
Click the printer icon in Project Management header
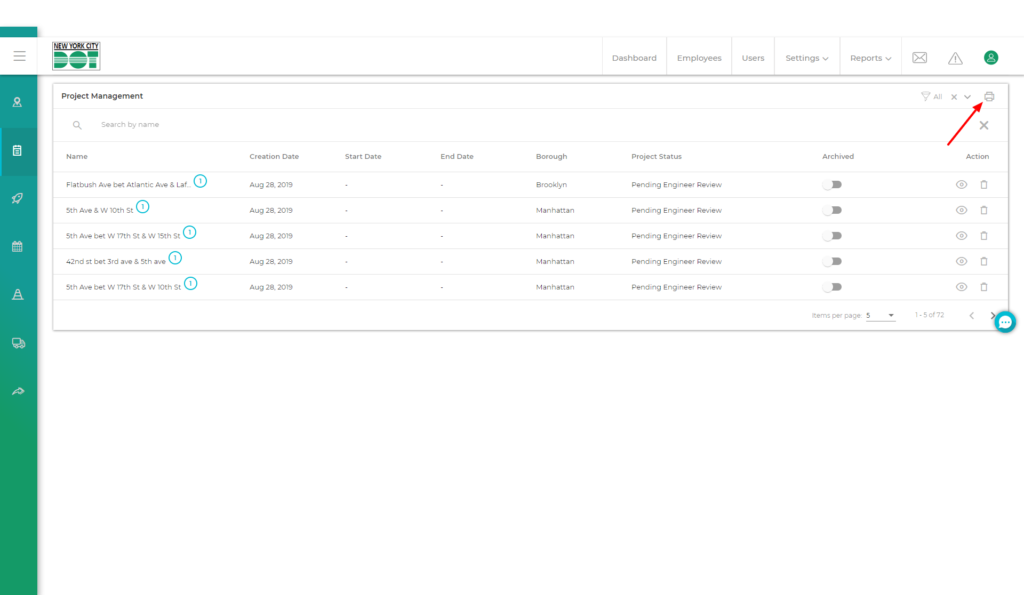pyautogui.click(x=989, y=96)
